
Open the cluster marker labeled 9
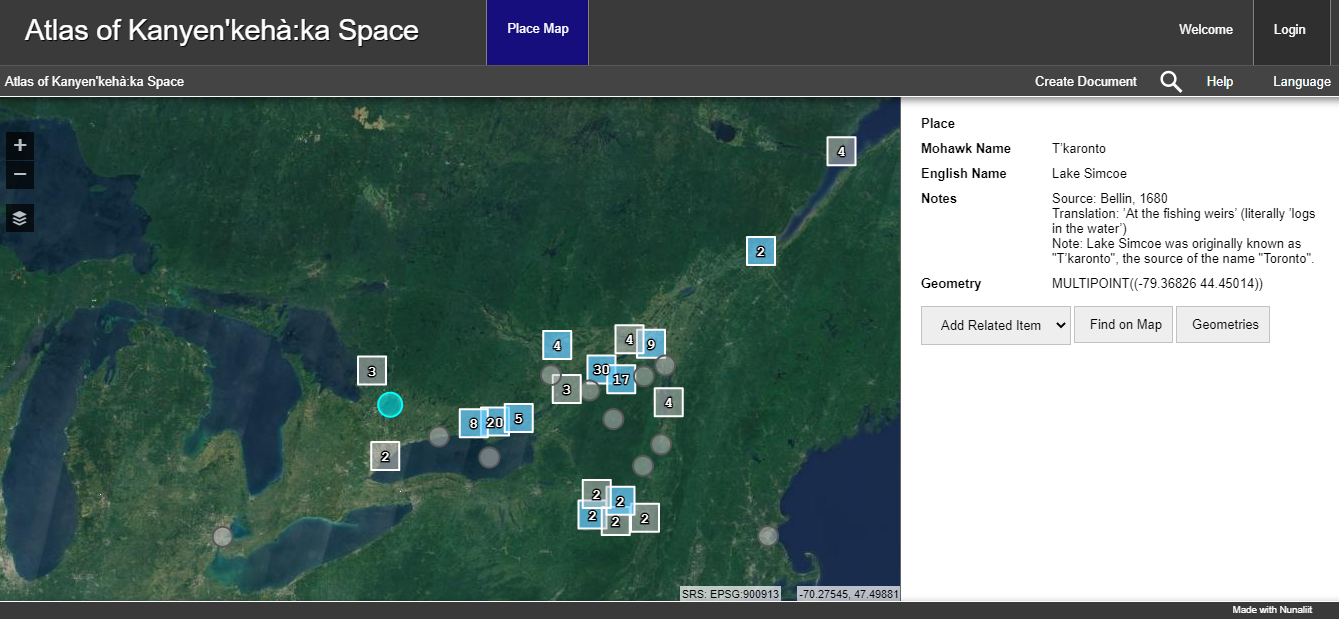[652, 344]
